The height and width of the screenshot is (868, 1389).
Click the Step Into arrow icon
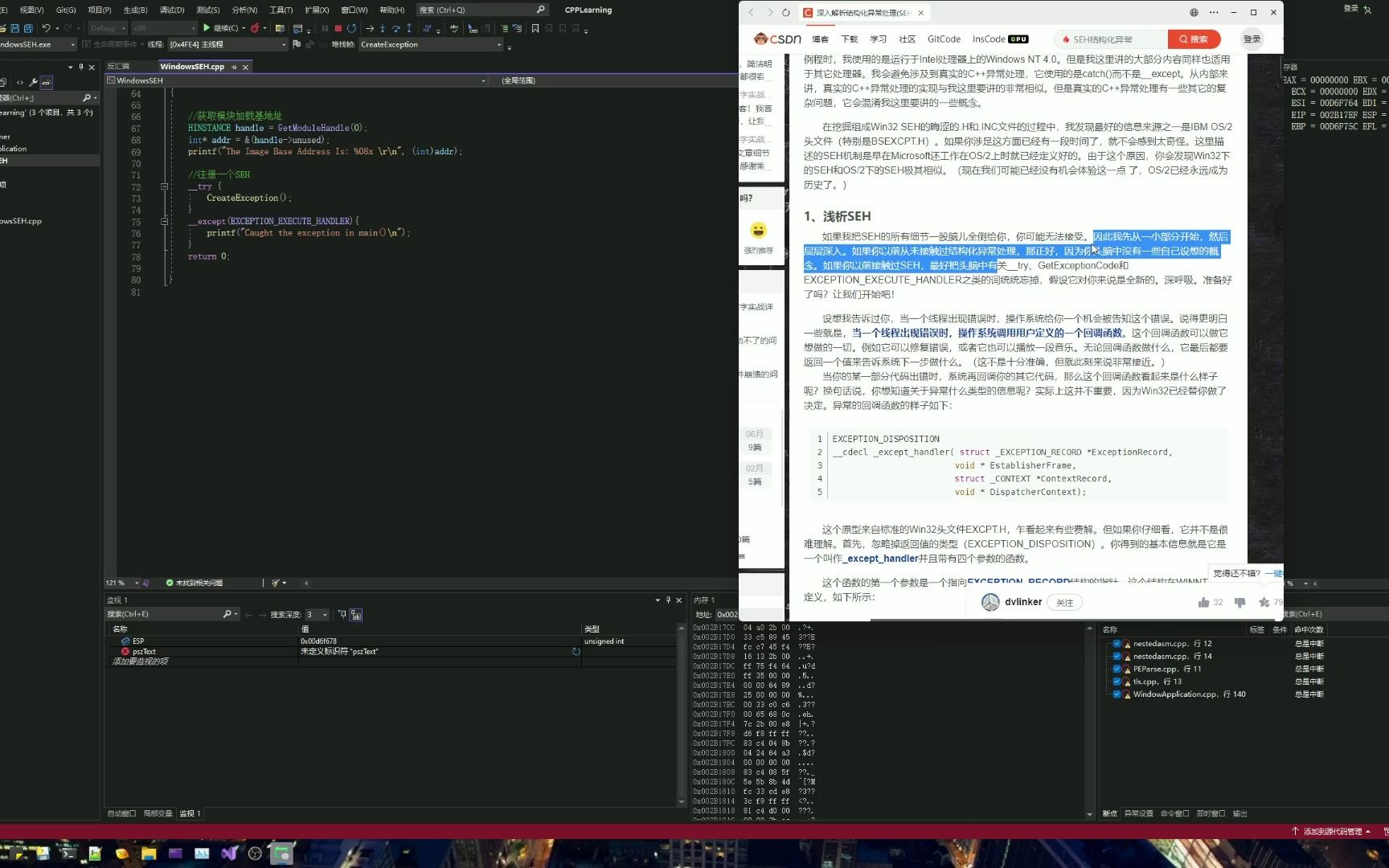click(x=383, y=28)
